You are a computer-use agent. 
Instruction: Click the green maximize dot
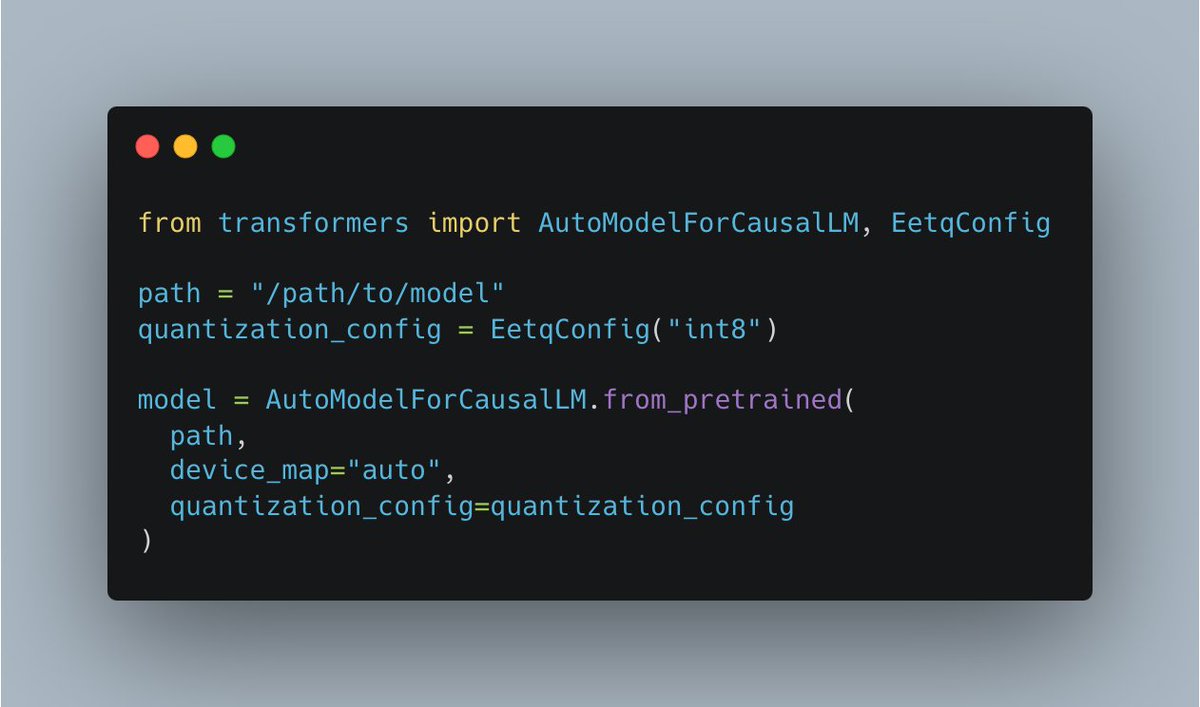pyautogui.click(x=223, y=146)
